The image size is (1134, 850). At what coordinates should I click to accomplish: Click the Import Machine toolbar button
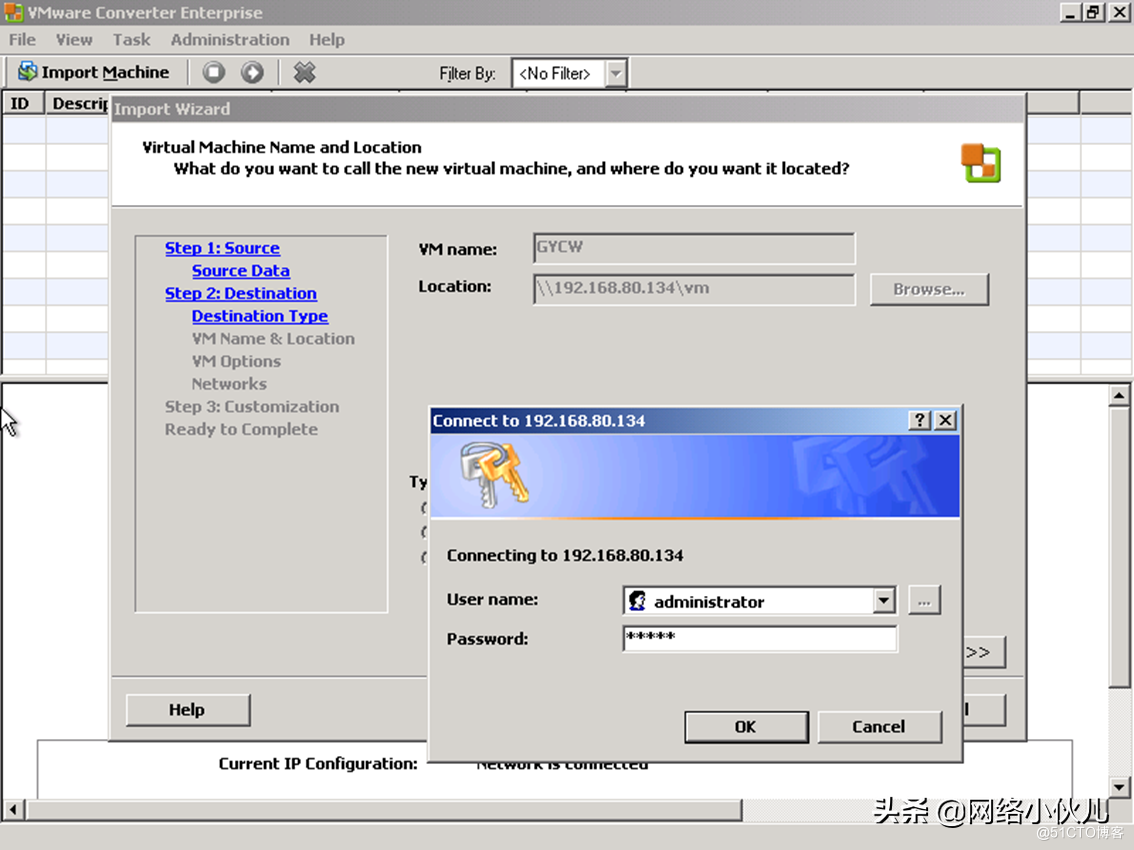coord(93,72)
